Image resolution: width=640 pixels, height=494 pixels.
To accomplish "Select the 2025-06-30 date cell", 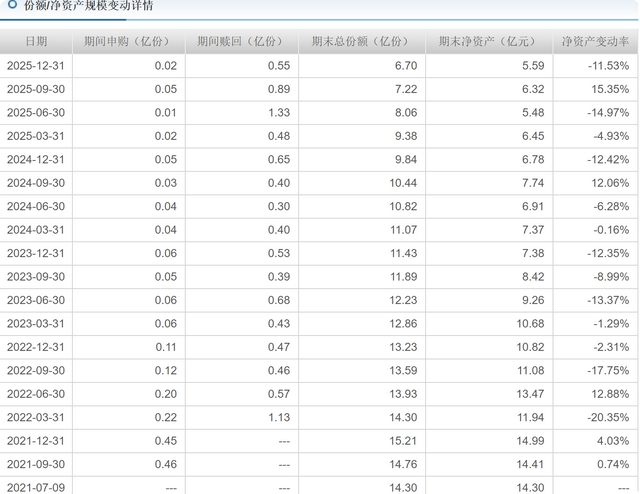I will click(36, 112).
